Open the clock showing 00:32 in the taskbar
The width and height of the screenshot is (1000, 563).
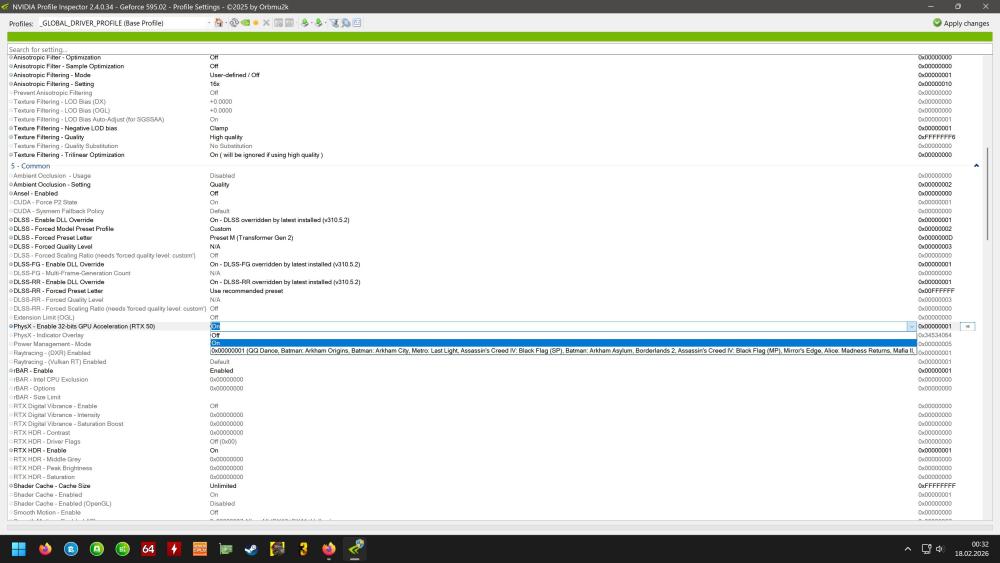(x=971, y=549)
